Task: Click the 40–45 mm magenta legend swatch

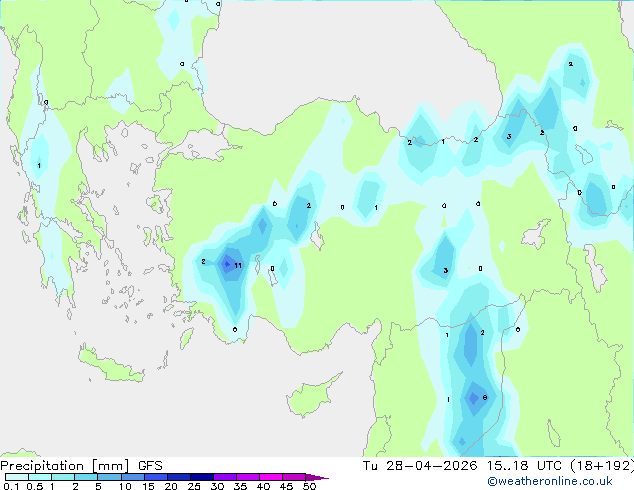Action: coord(271,477)
